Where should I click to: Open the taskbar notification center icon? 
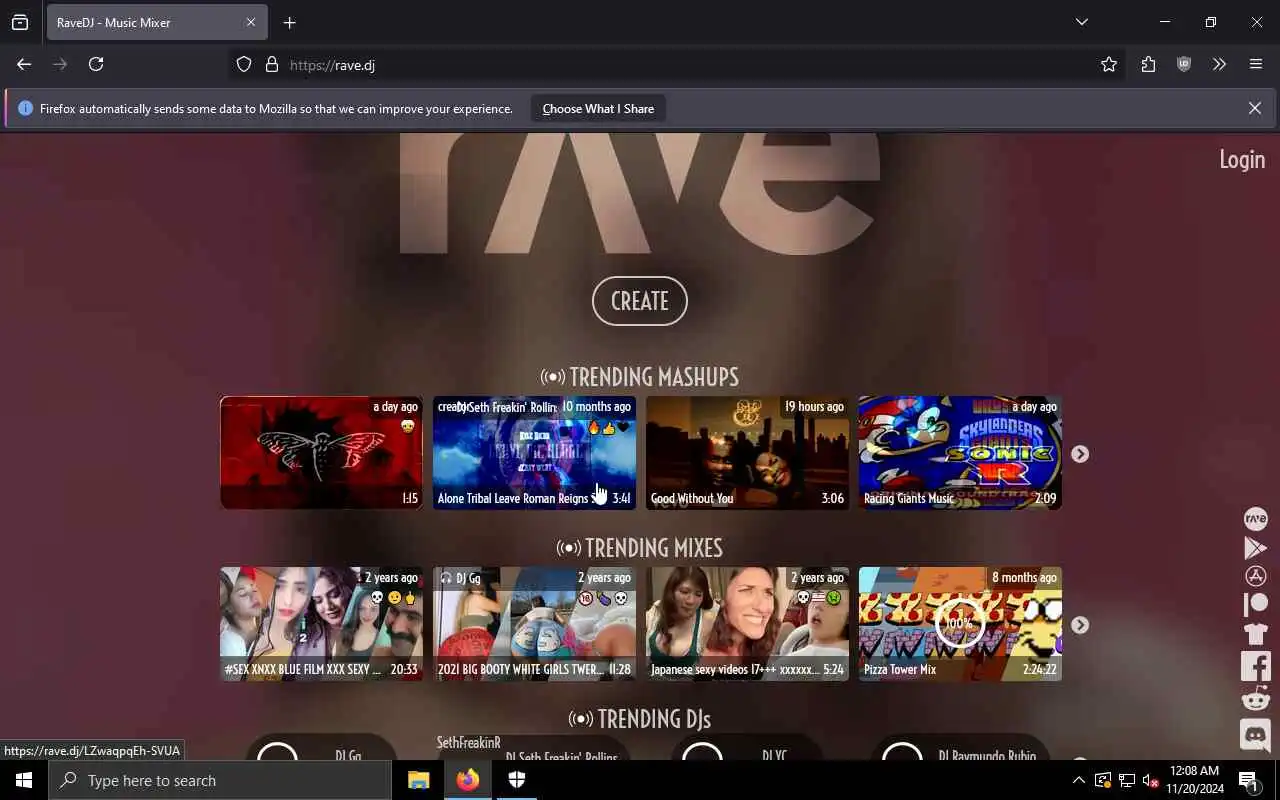click(x=1248, y=780)
